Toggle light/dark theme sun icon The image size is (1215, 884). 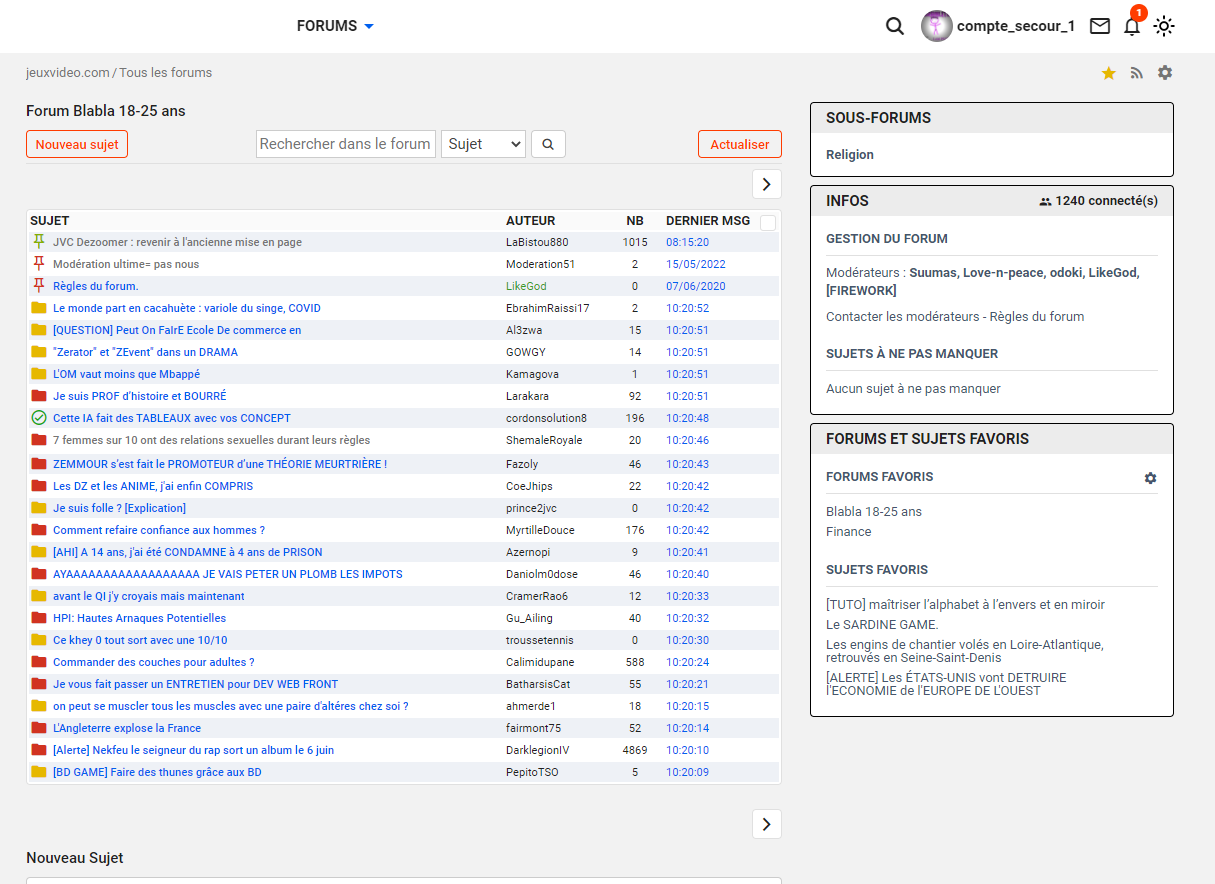[1164, 26]
